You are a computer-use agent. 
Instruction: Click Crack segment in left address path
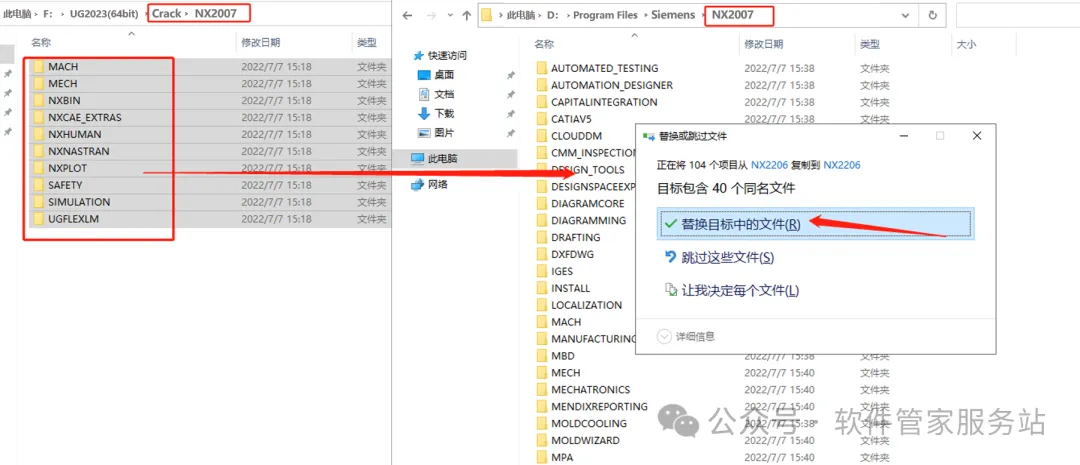pos(165,12)
